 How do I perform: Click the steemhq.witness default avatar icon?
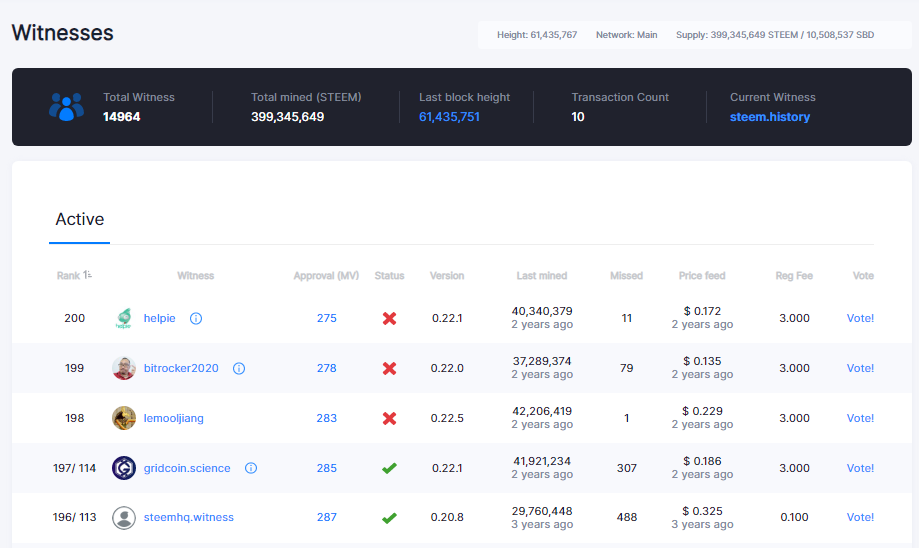tap(124, 518)
